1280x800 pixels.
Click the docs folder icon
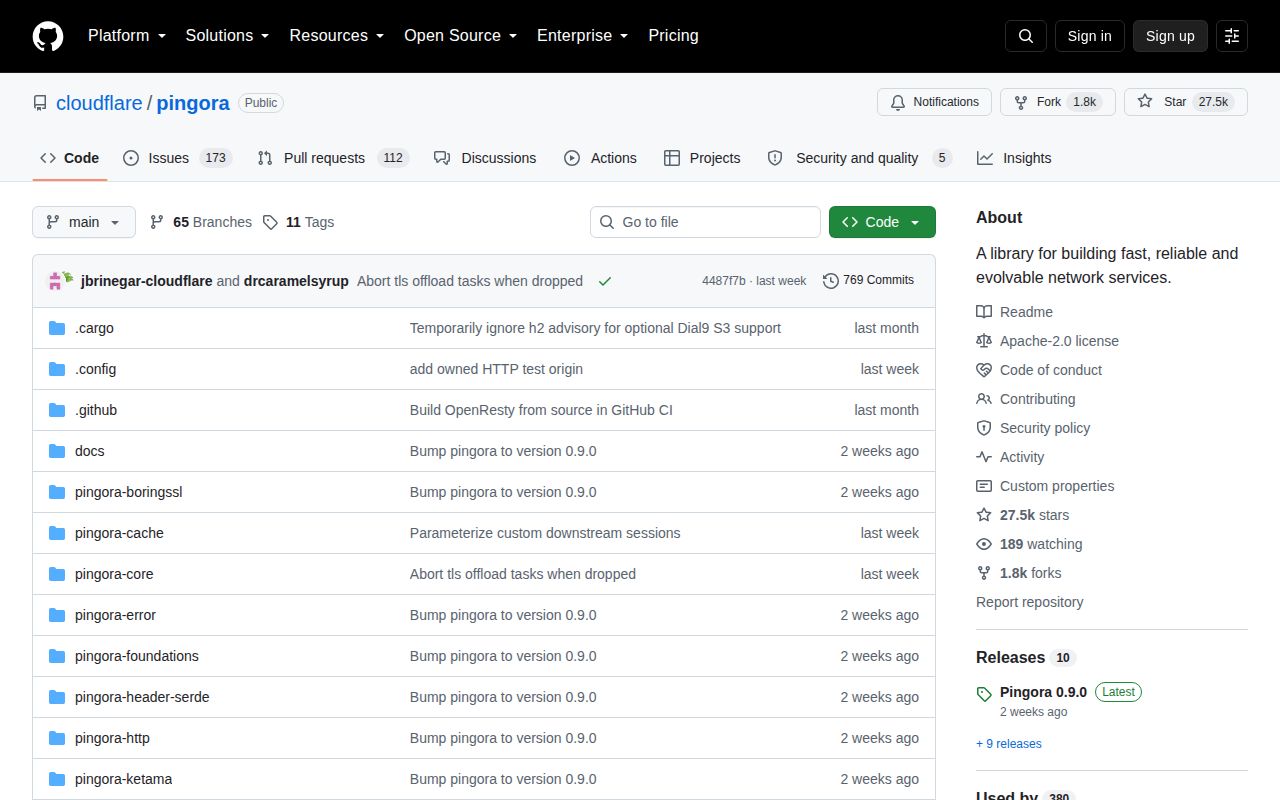[57, 451]
